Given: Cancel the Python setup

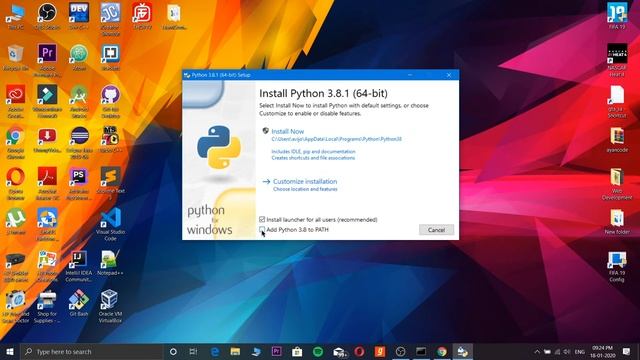Looking at the screenshot, I should 436,230.
